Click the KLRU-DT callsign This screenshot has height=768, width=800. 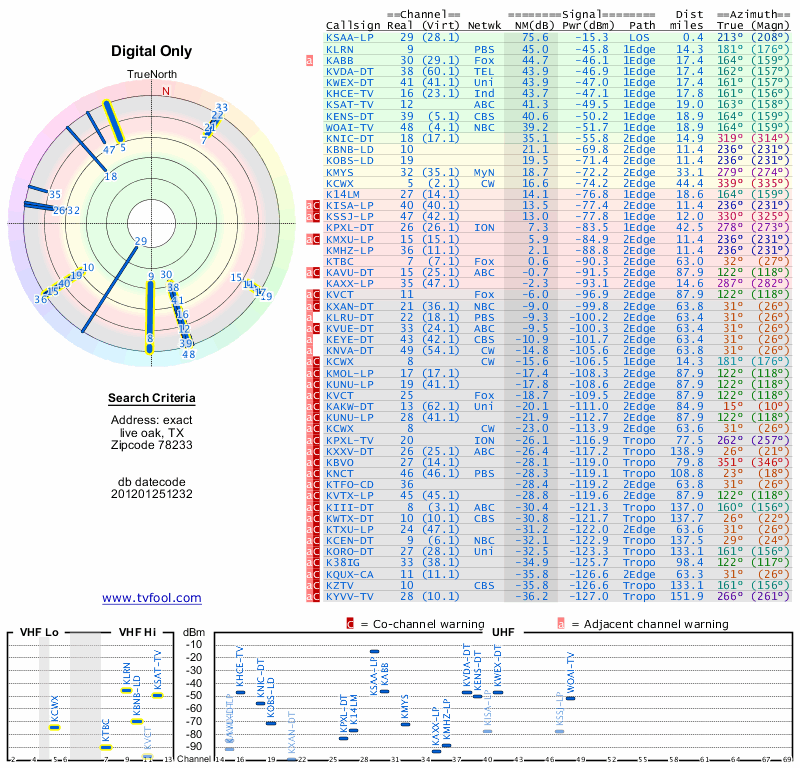(x=349, y=317)
